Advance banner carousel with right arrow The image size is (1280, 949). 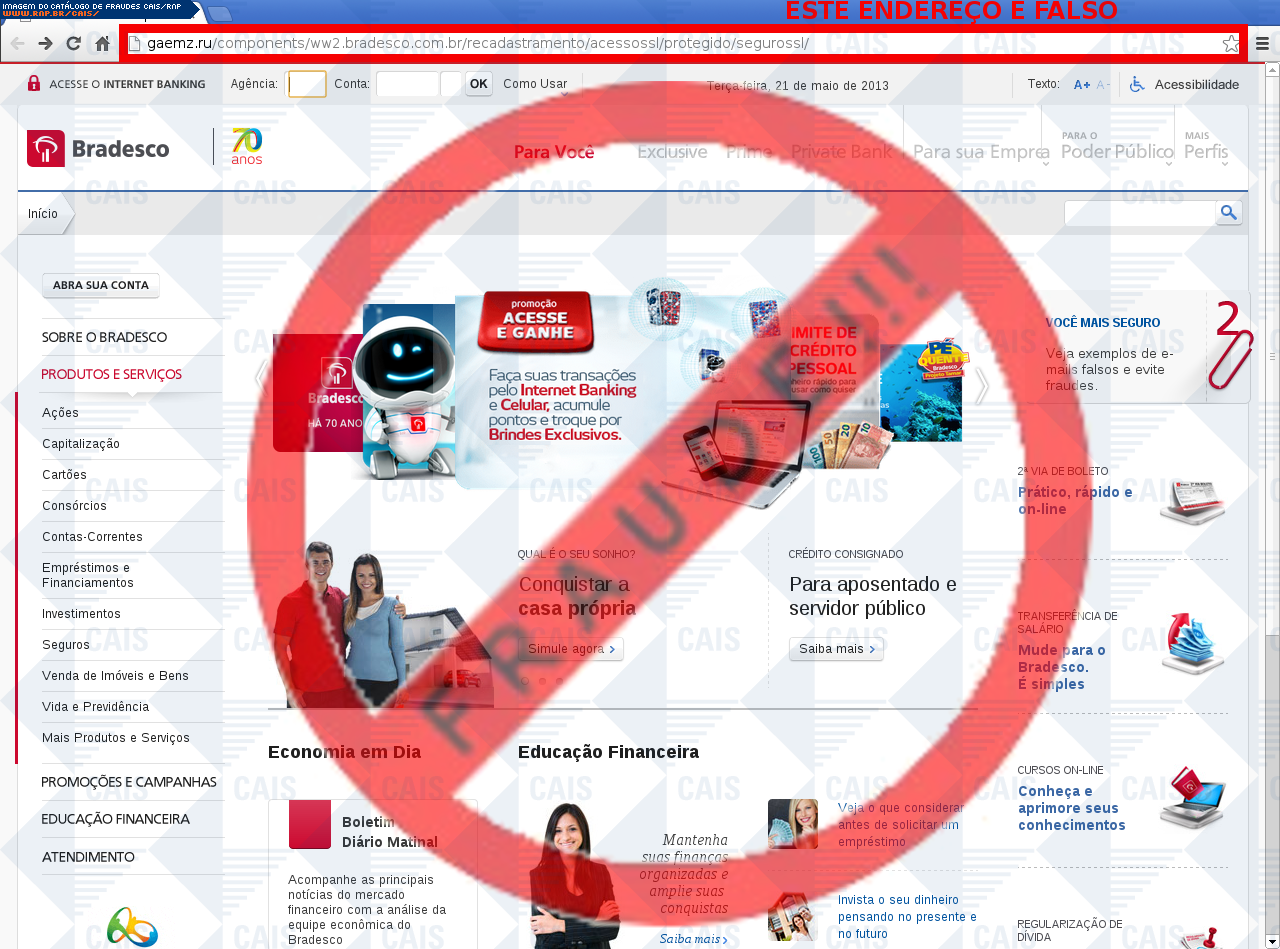click(981, 385)
